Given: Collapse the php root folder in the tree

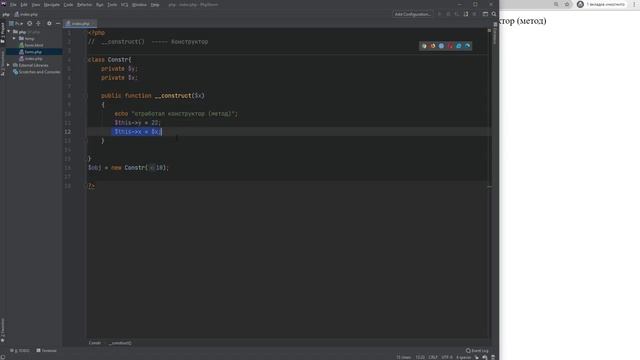Looking at the screenshot, I should click(9, 32).
